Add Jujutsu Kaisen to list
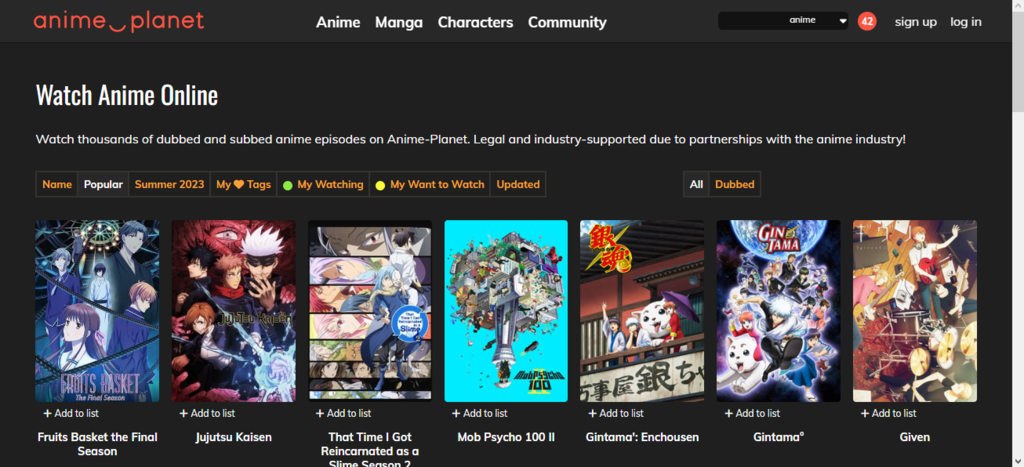 [x=207, y=413]
